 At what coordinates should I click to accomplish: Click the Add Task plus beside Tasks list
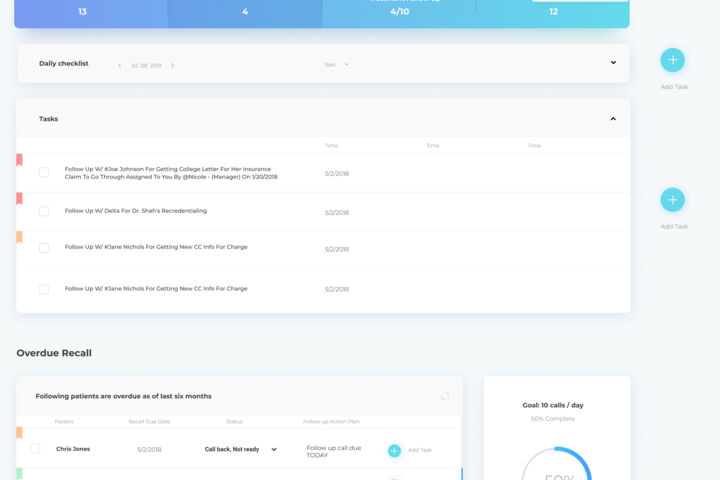point(672,200)
